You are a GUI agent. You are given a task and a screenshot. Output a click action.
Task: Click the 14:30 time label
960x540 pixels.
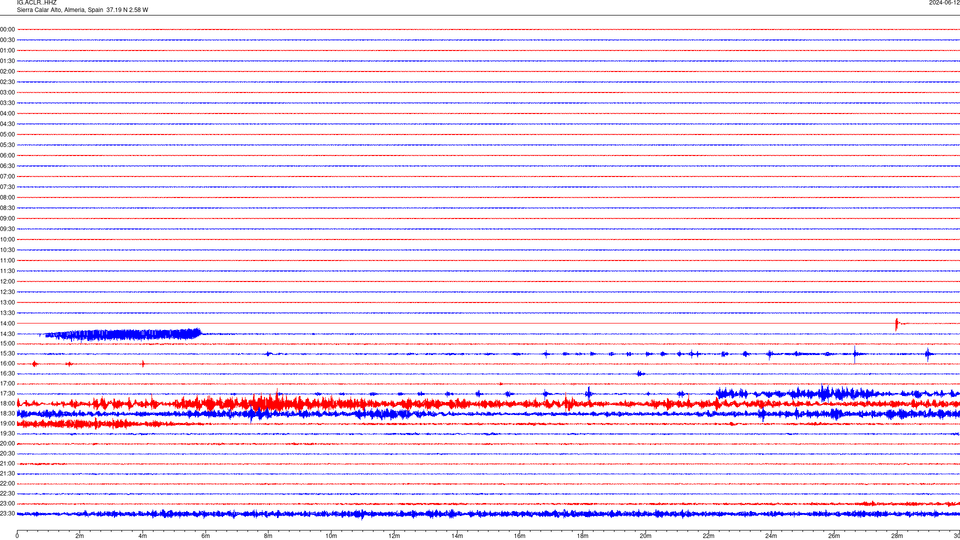tap(7, 334)
